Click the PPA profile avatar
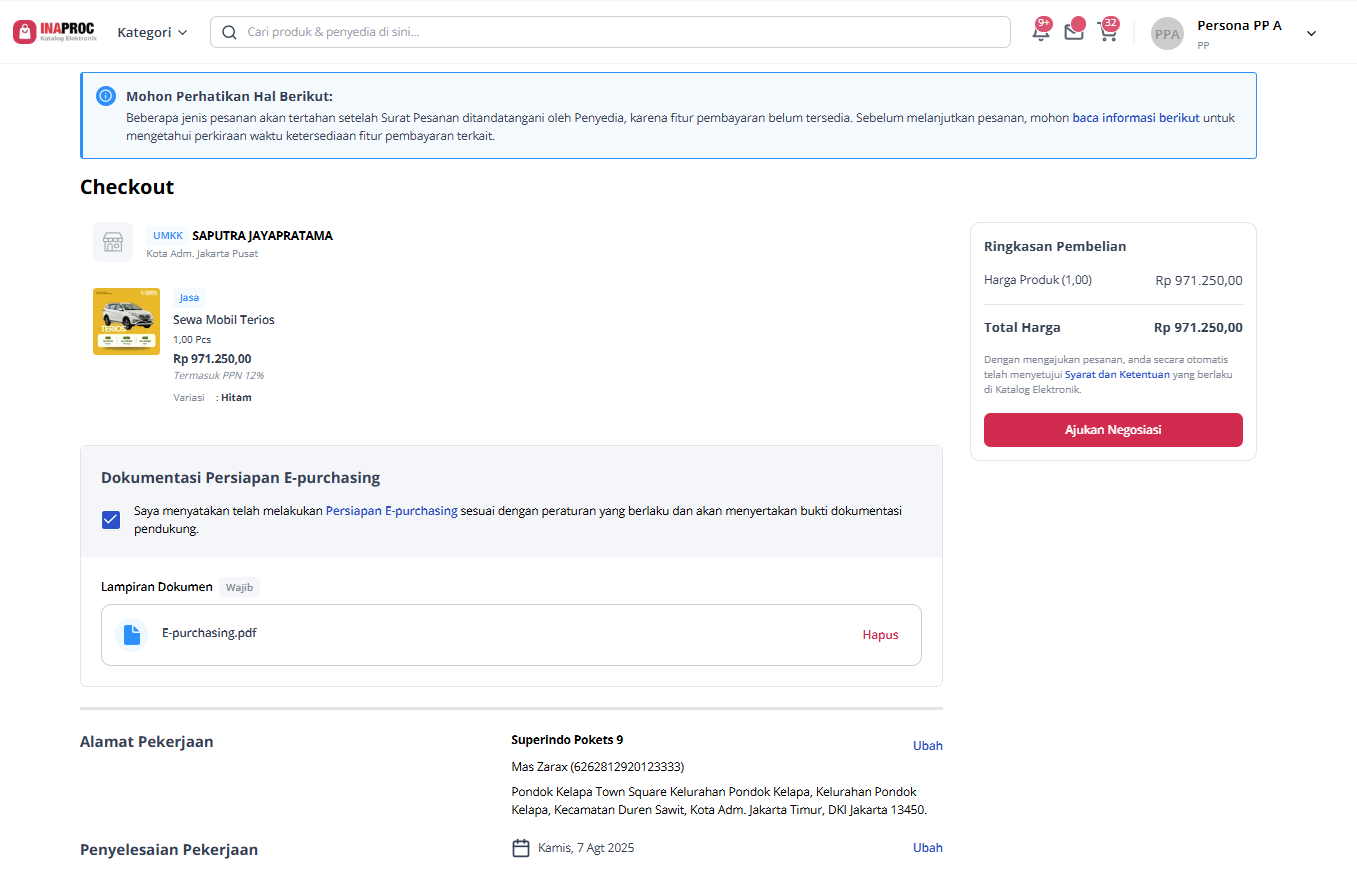The height and width of the screenshot is (877, 1357). pos(1167,33)
